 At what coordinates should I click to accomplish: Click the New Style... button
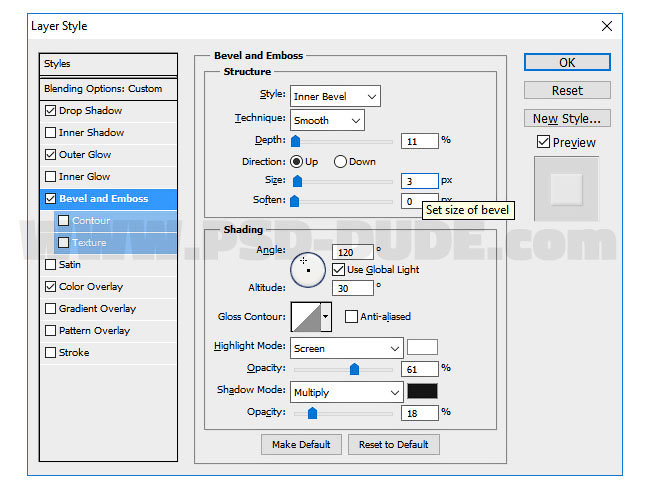pyautogui.click(x=567, y=118)
